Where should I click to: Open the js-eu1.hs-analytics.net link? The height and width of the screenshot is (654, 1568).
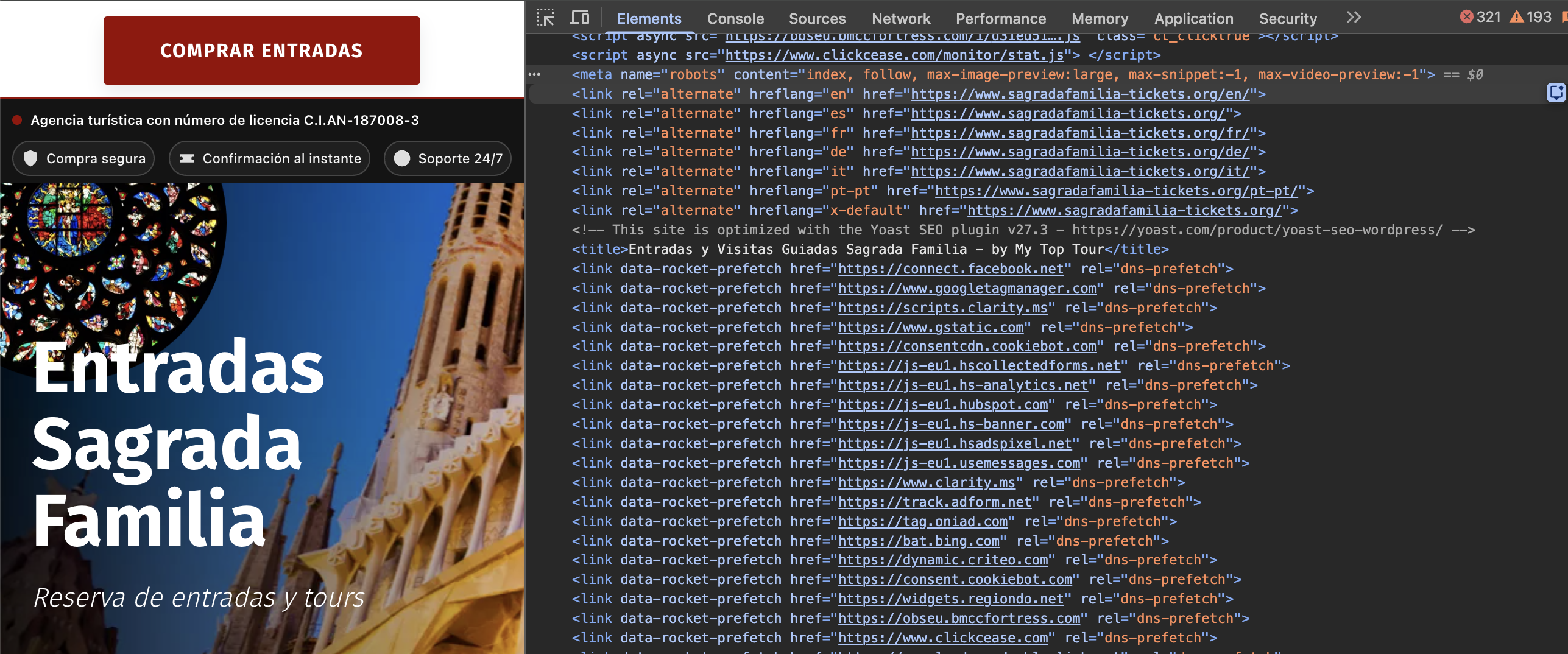click(x=963, y=385)
